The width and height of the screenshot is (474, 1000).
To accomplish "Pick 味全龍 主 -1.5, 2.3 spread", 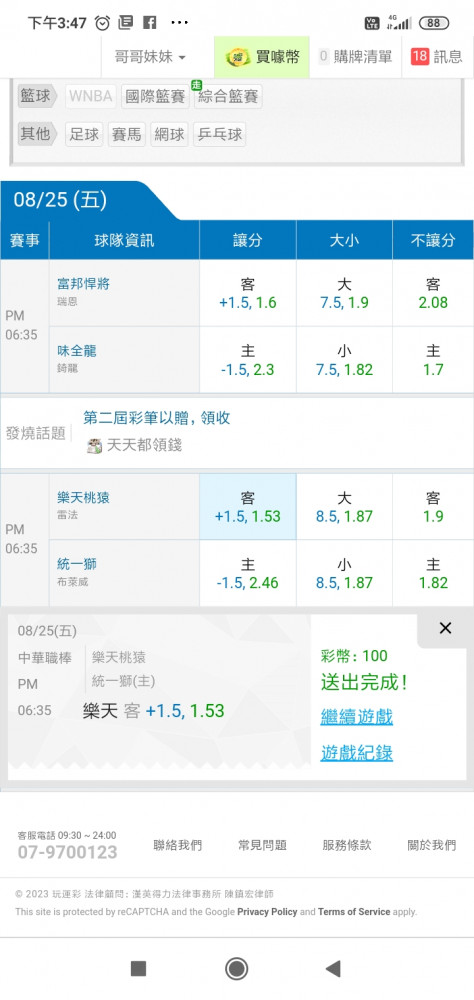I will click(x=248, y=360).
